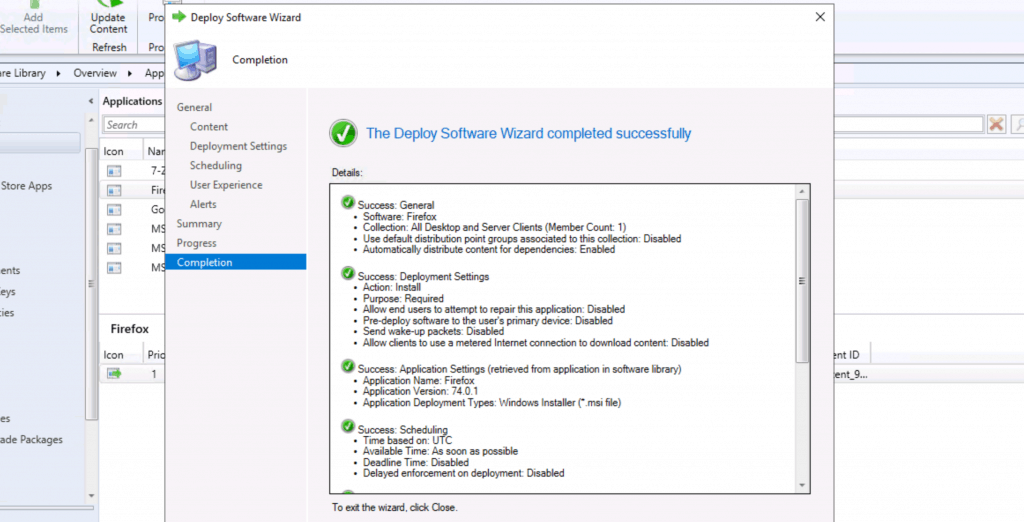Select the Alerts wizard step
The height and width of the screenshot is (522, 1024).
(x=203, y=204)
